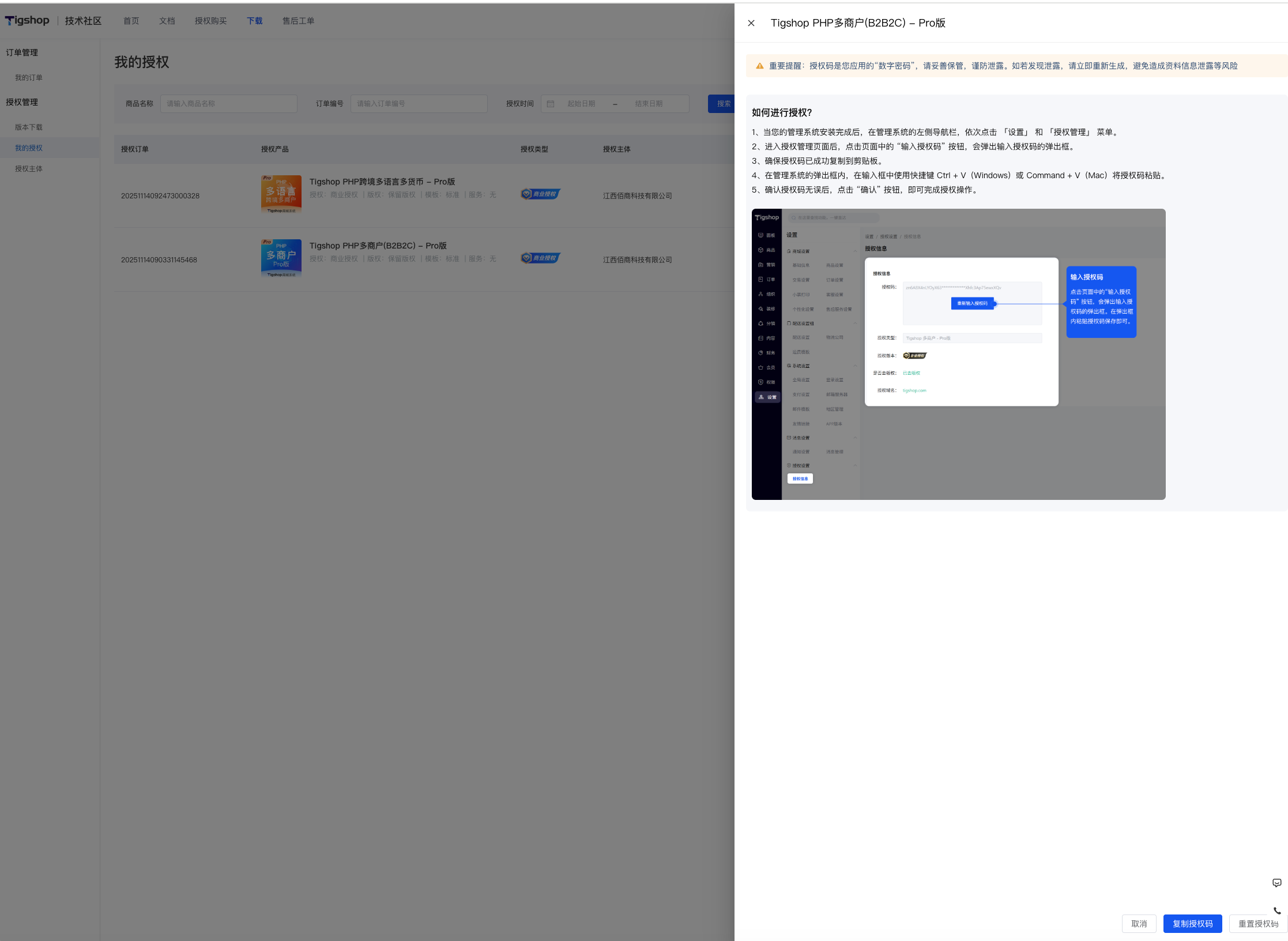This screenshot has width=1288, height=941.
Task: Click the 重置授权码 button
Action: 1258,924
